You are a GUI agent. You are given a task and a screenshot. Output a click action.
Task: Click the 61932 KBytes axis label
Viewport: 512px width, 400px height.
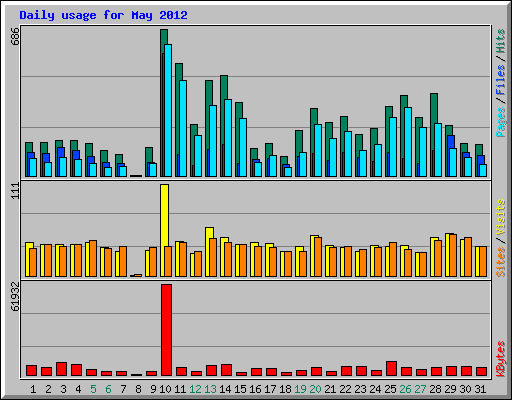(15, 297)
